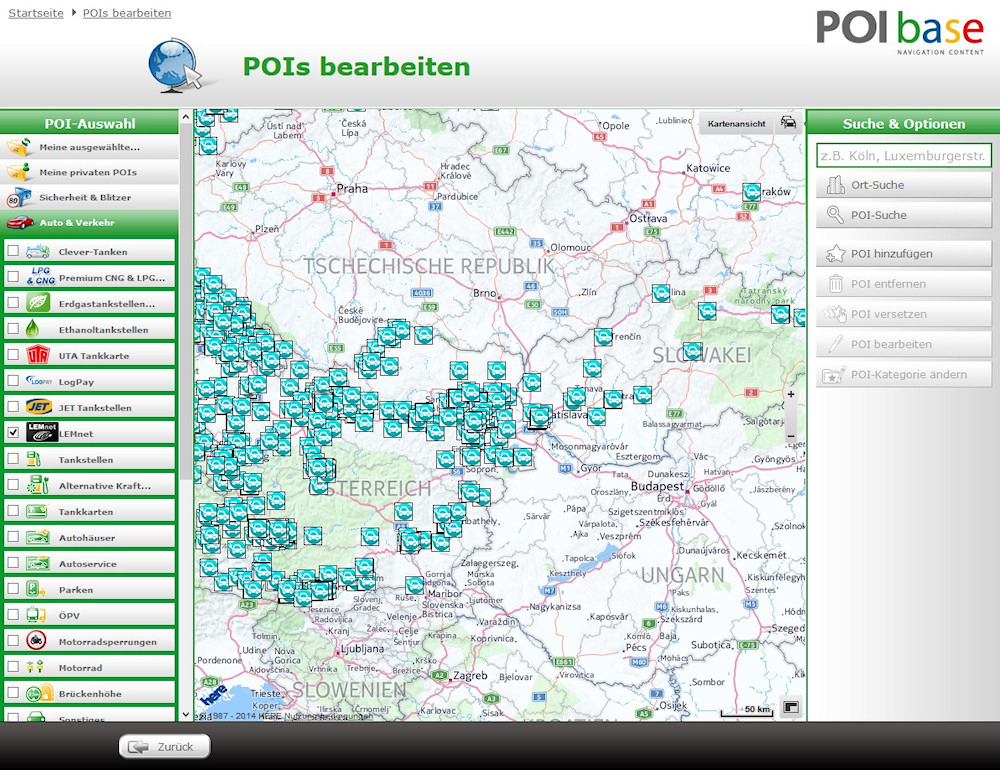Click the POI hinzufügen button
1000x770 pixels.
click(x=903, y=254)
